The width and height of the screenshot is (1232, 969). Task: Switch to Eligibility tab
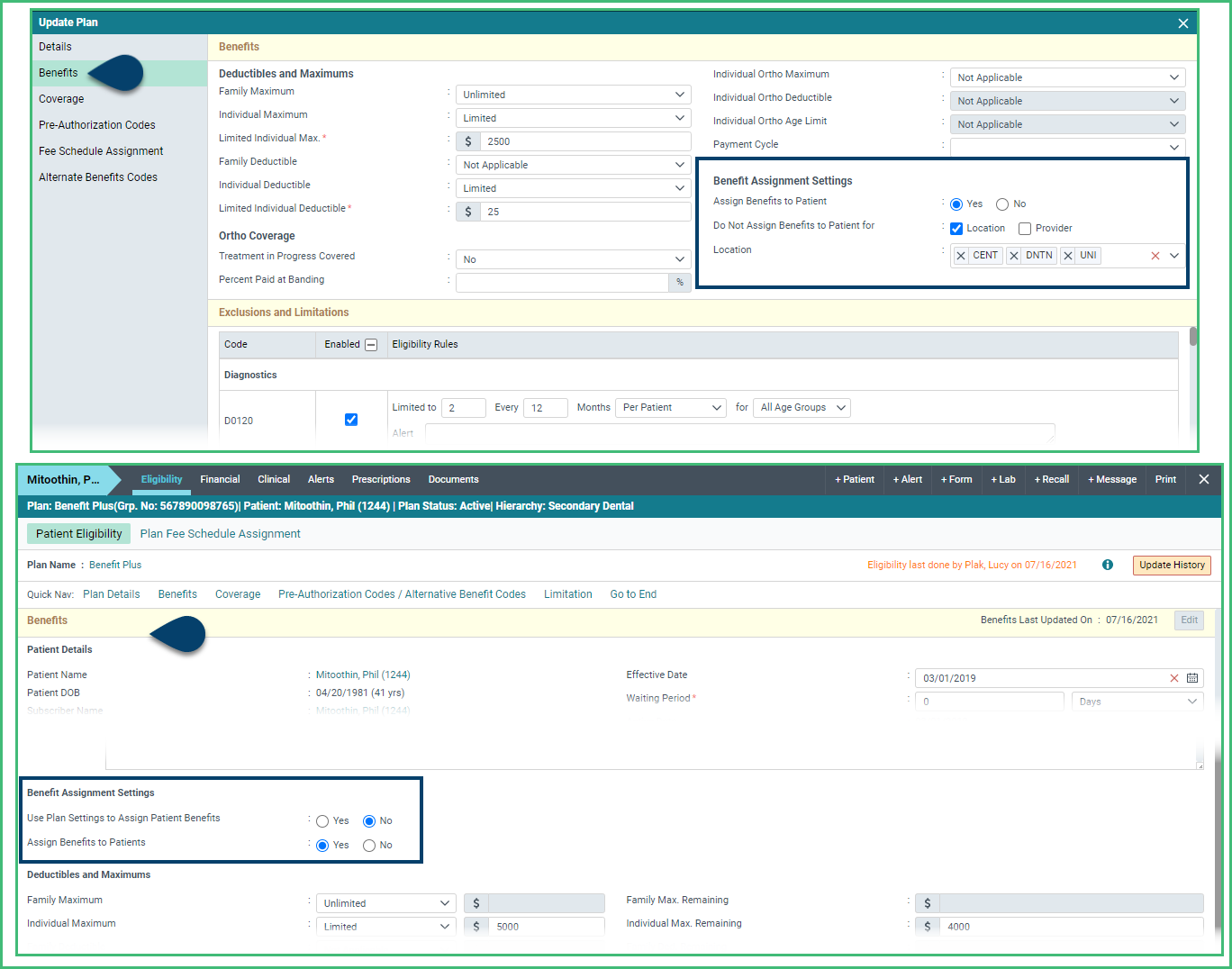(161, 479)
